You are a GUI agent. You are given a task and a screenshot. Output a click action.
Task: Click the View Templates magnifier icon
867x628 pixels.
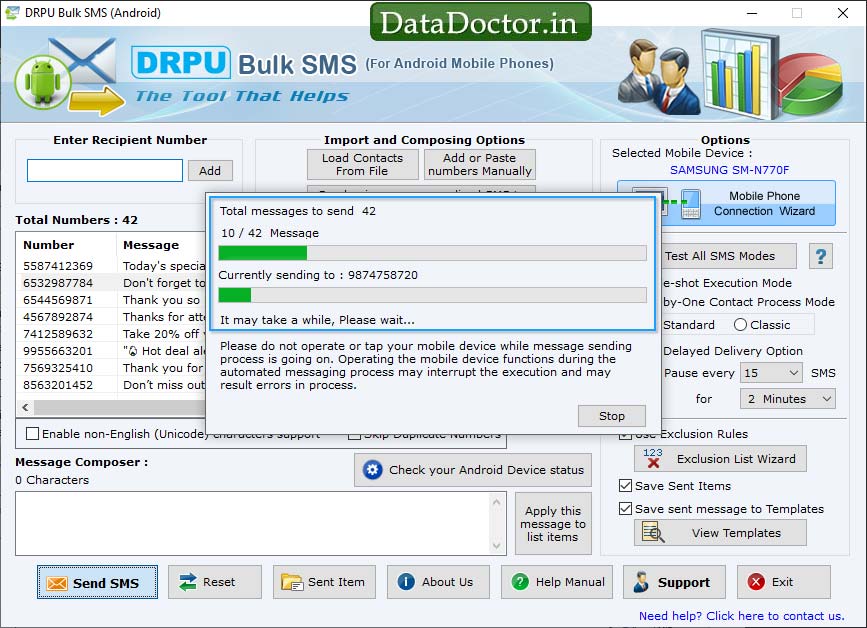pos(653,532)
